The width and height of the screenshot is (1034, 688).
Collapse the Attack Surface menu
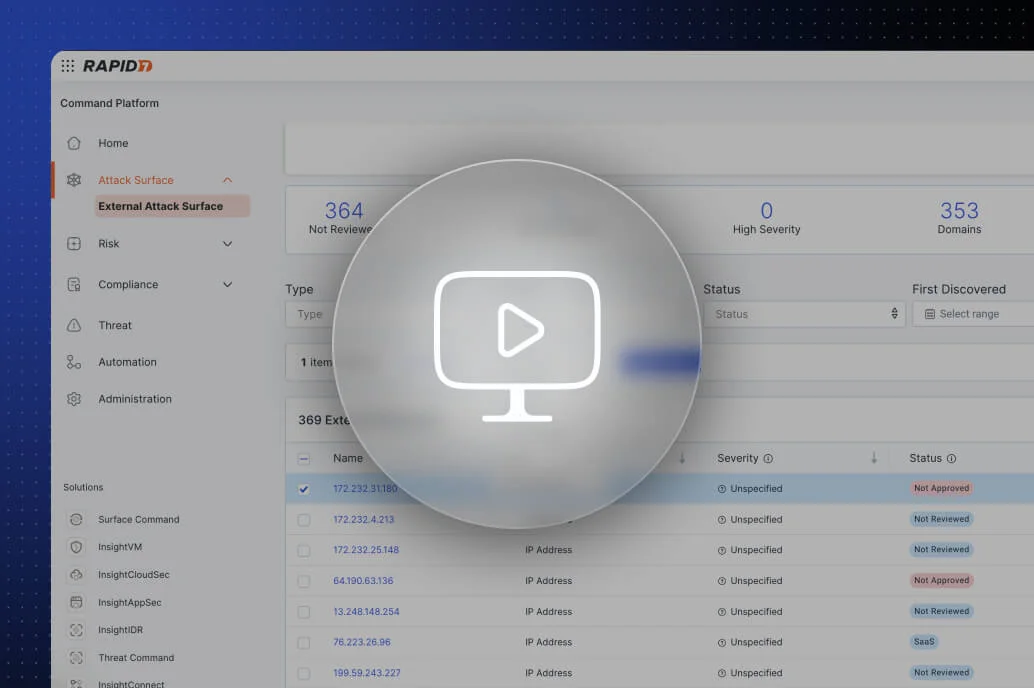coord(227,180)
